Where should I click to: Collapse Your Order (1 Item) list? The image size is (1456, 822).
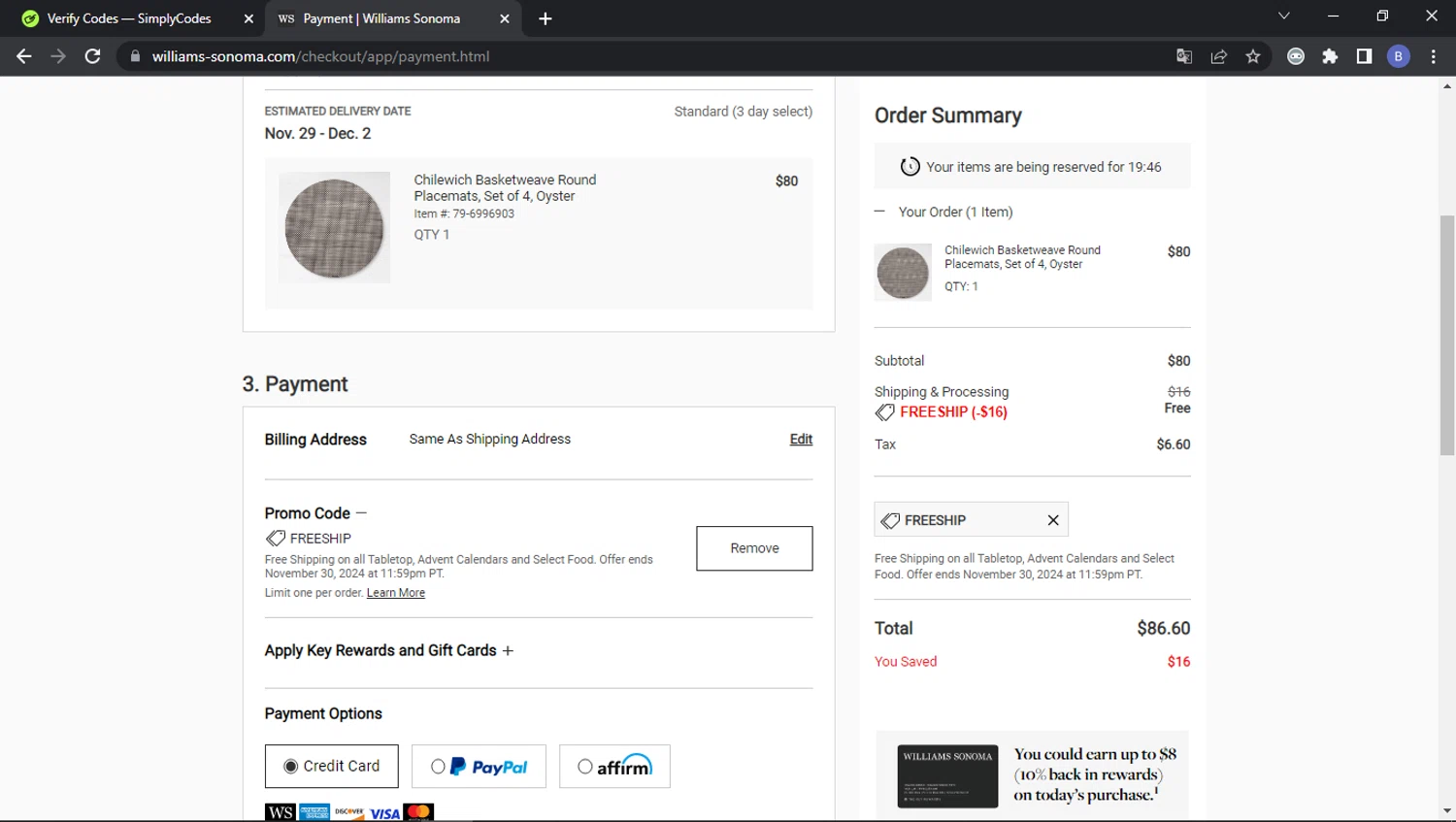tap(879, 212)
